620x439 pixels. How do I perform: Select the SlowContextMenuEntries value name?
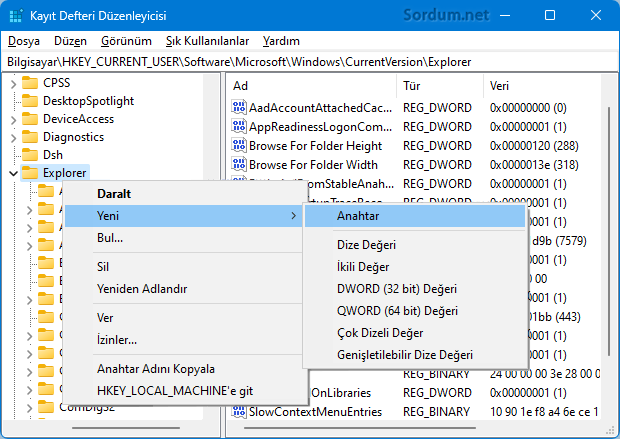tap(316, 412)
